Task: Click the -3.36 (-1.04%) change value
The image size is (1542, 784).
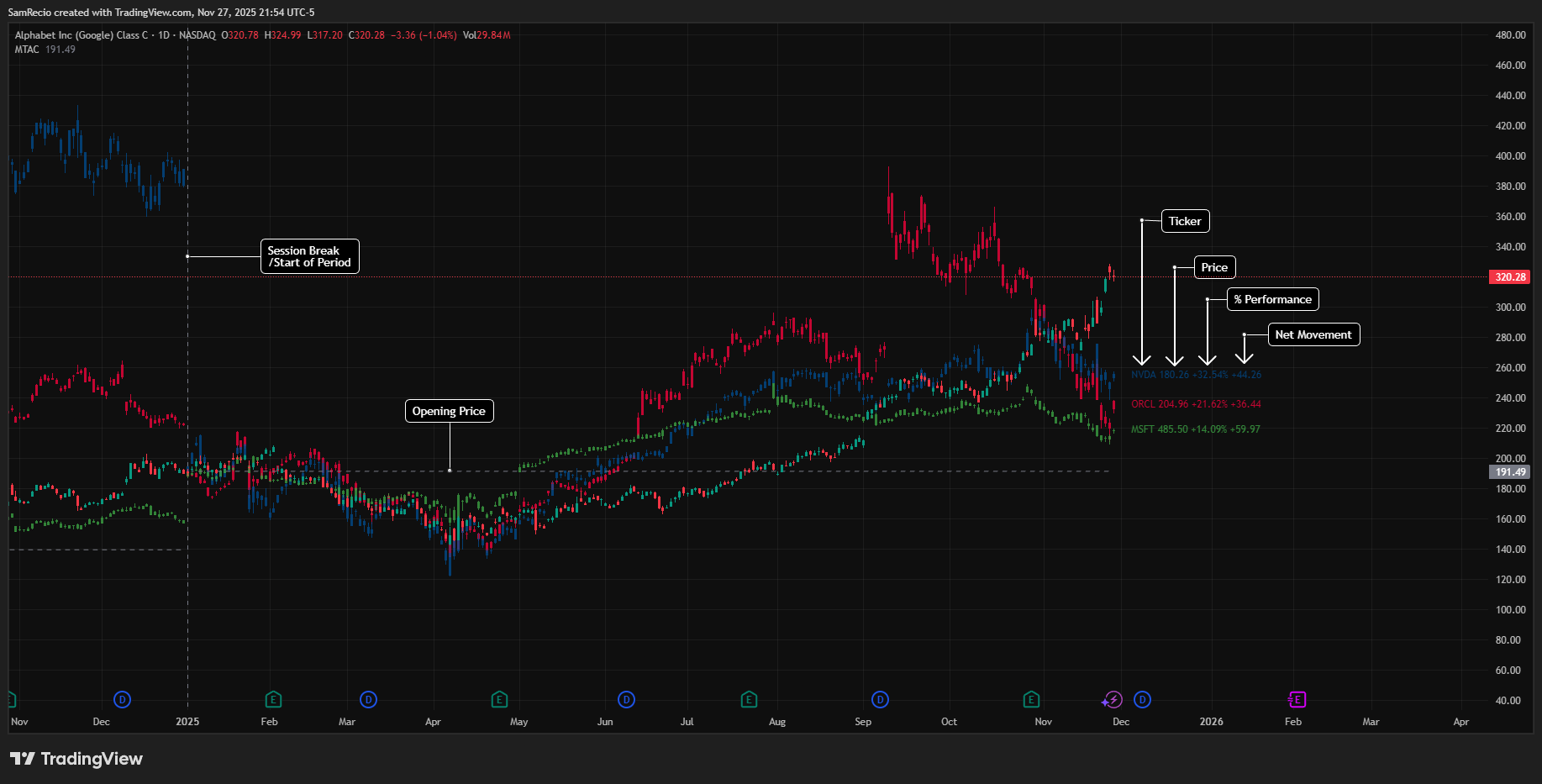Action: click(x=424, y=35)
